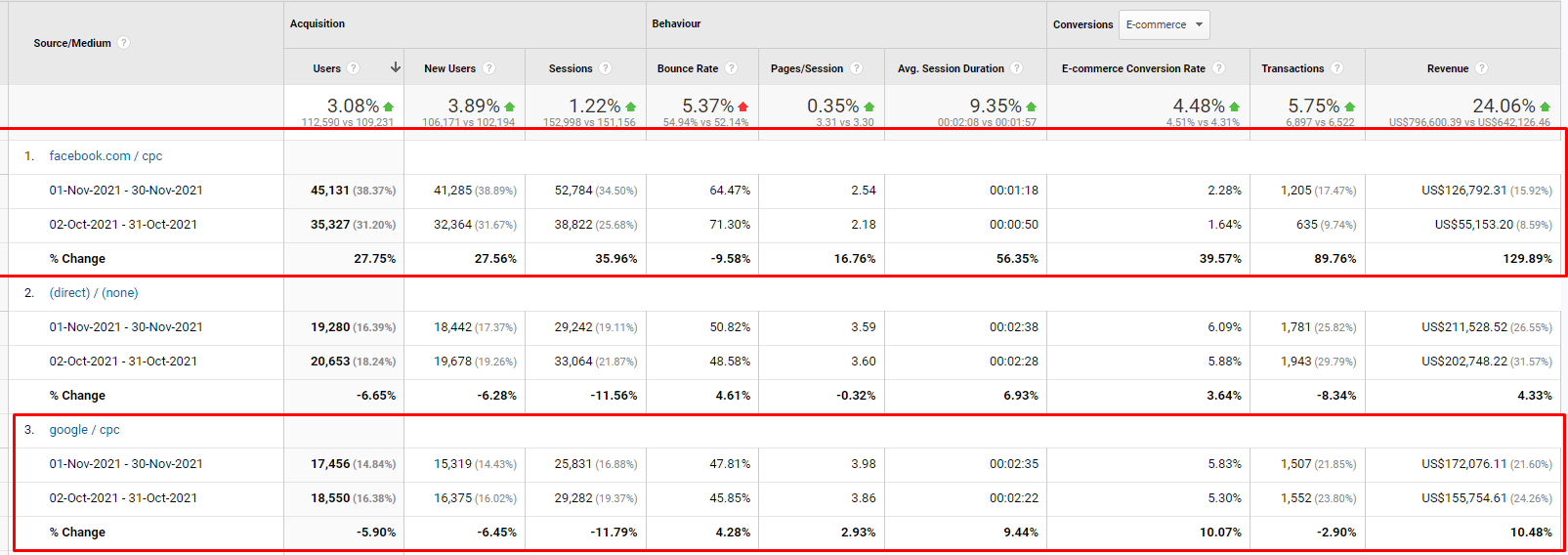Select google users value 17,456
Screen dimensions: 1568x555
click(x=330, y=464)
